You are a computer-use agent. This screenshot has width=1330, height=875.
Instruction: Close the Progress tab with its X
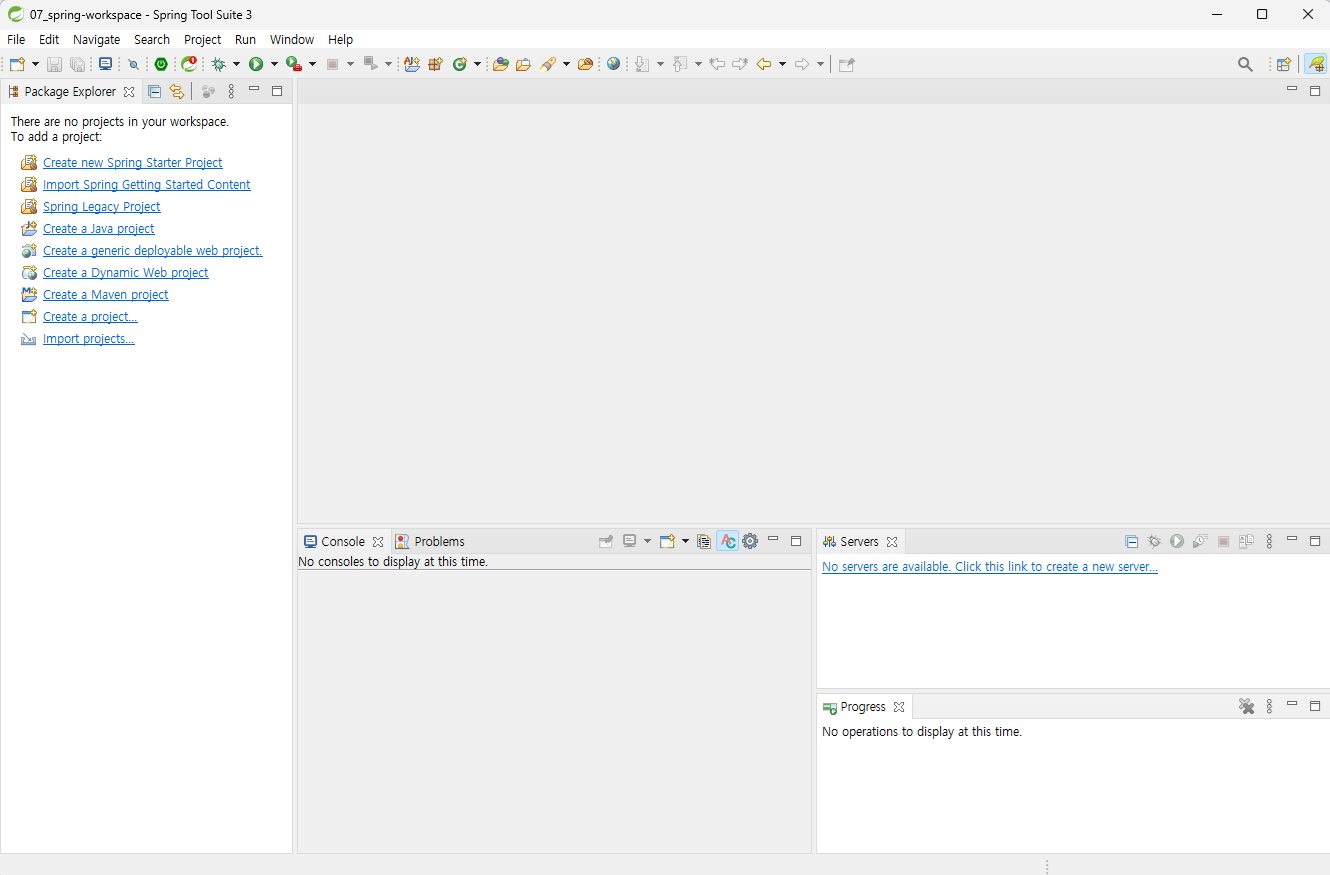click(899, 706)
